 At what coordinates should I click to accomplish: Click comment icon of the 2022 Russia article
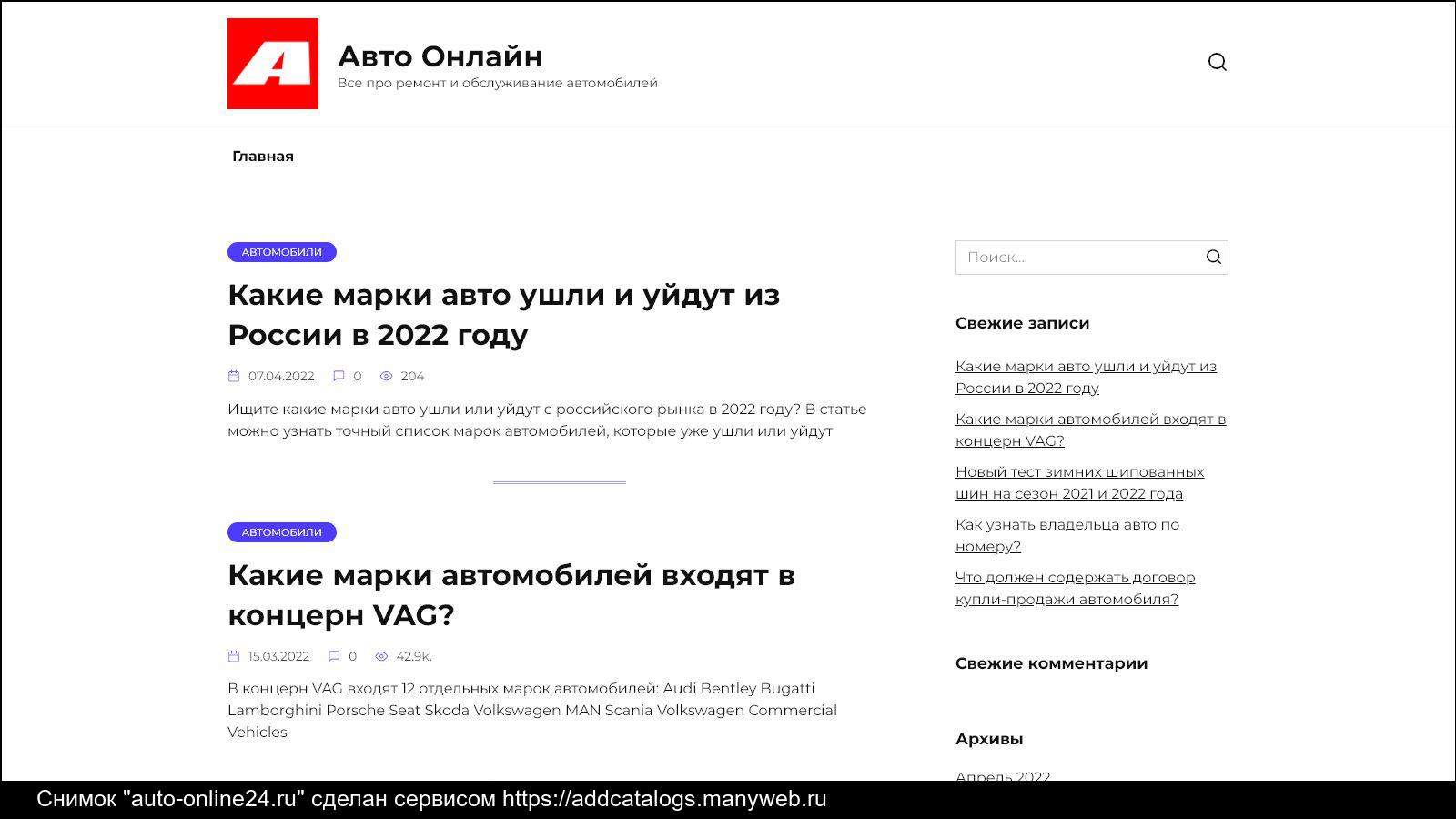coord(339,376)
